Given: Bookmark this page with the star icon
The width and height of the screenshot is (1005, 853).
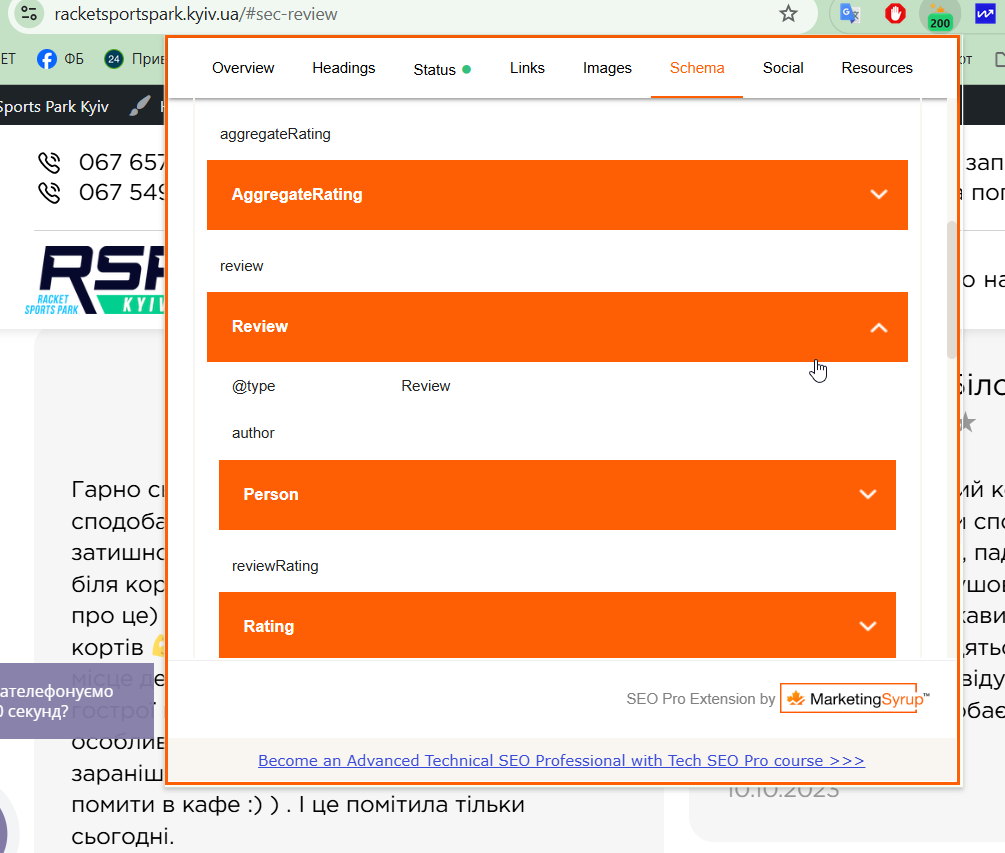Looking at the screenshot, I should pos(788,13).
